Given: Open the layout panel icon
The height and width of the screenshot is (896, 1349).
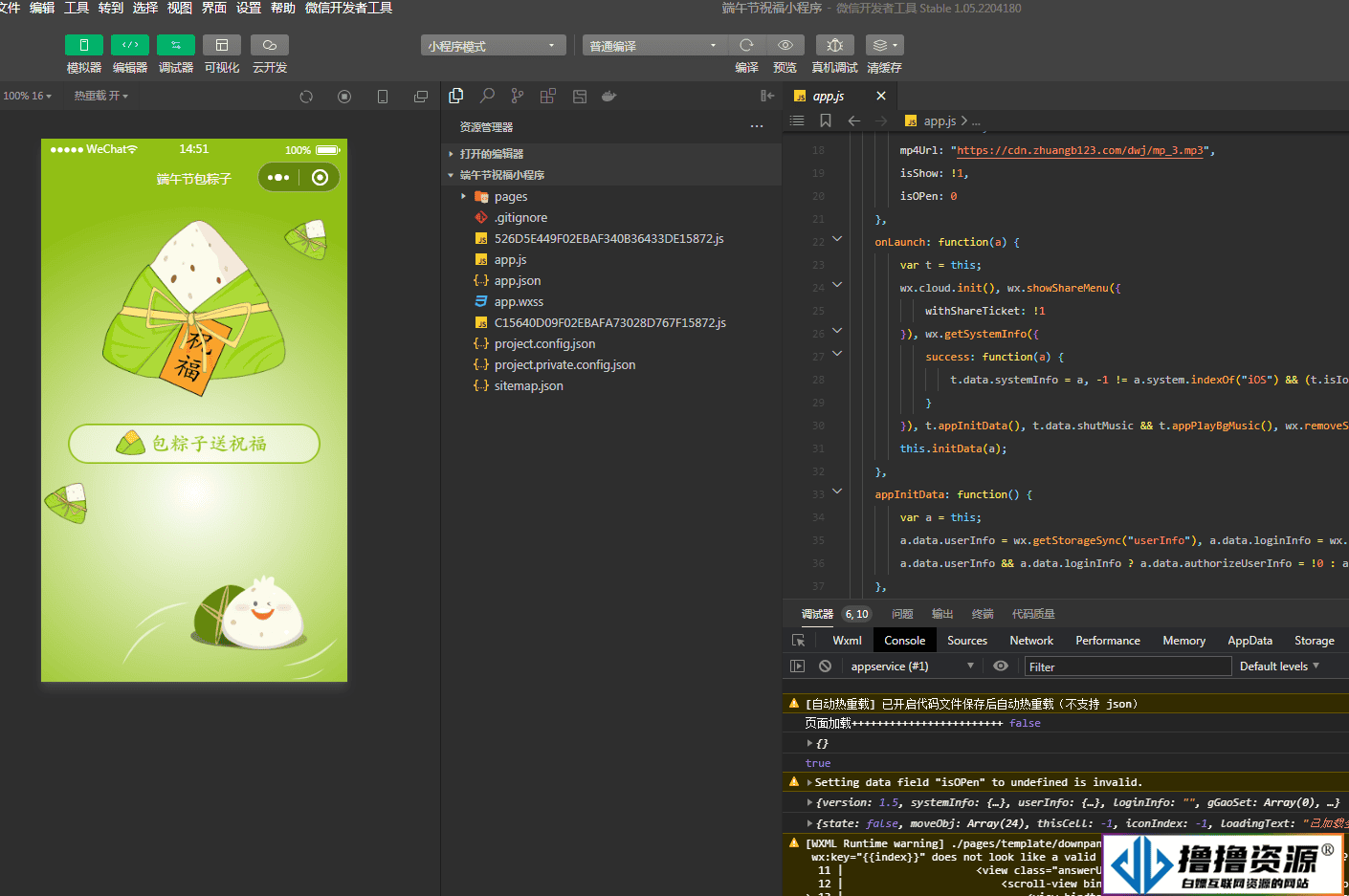Looking at the screenshot, I should (x=579, y=96).
